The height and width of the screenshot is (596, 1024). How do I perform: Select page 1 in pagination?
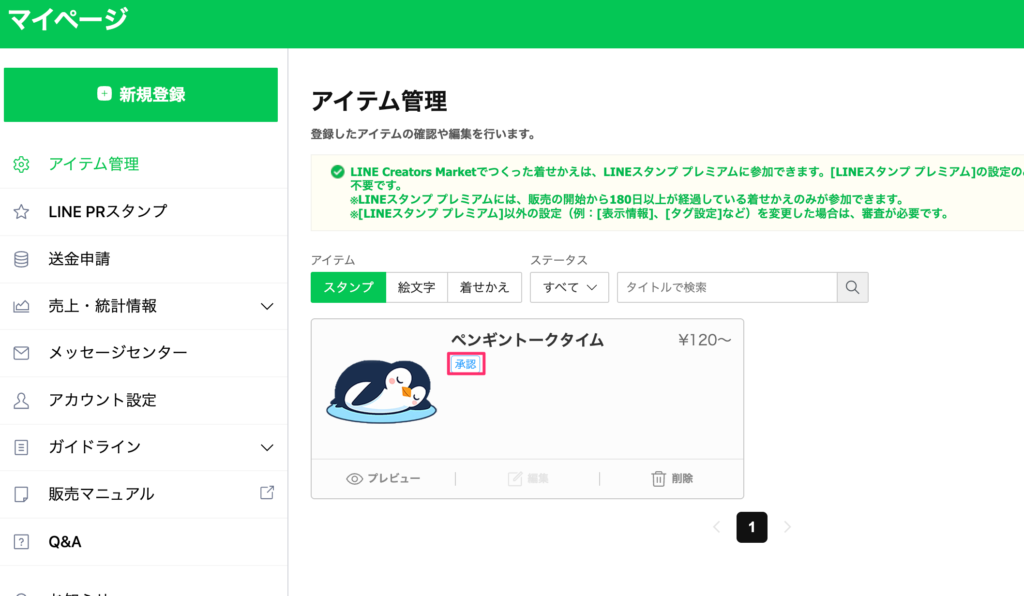coord(752,527)
